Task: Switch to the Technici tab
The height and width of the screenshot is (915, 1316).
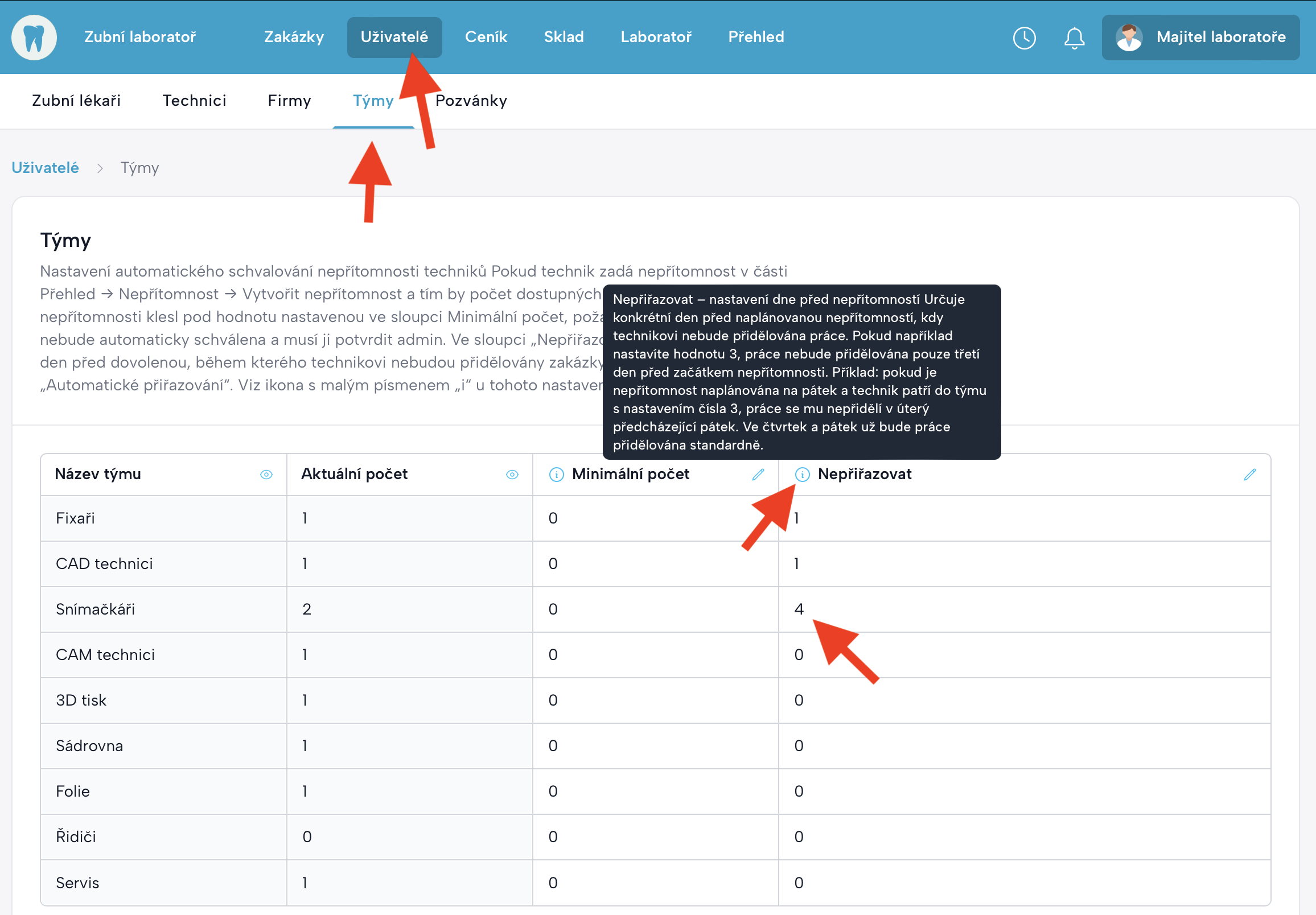Action: (x=194, y=101)
